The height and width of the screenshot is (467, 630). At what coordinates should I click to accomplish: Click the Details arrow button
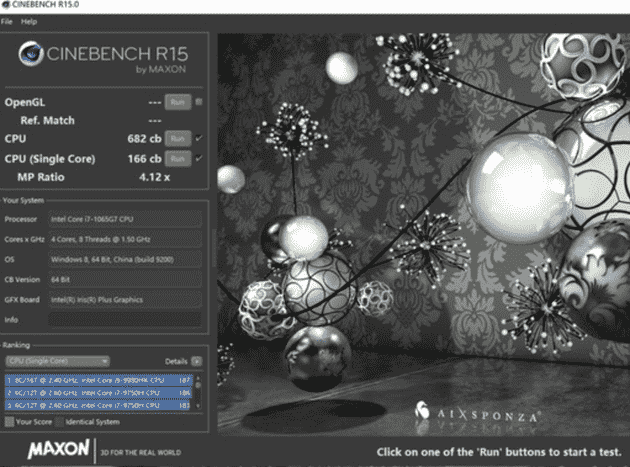196,361
